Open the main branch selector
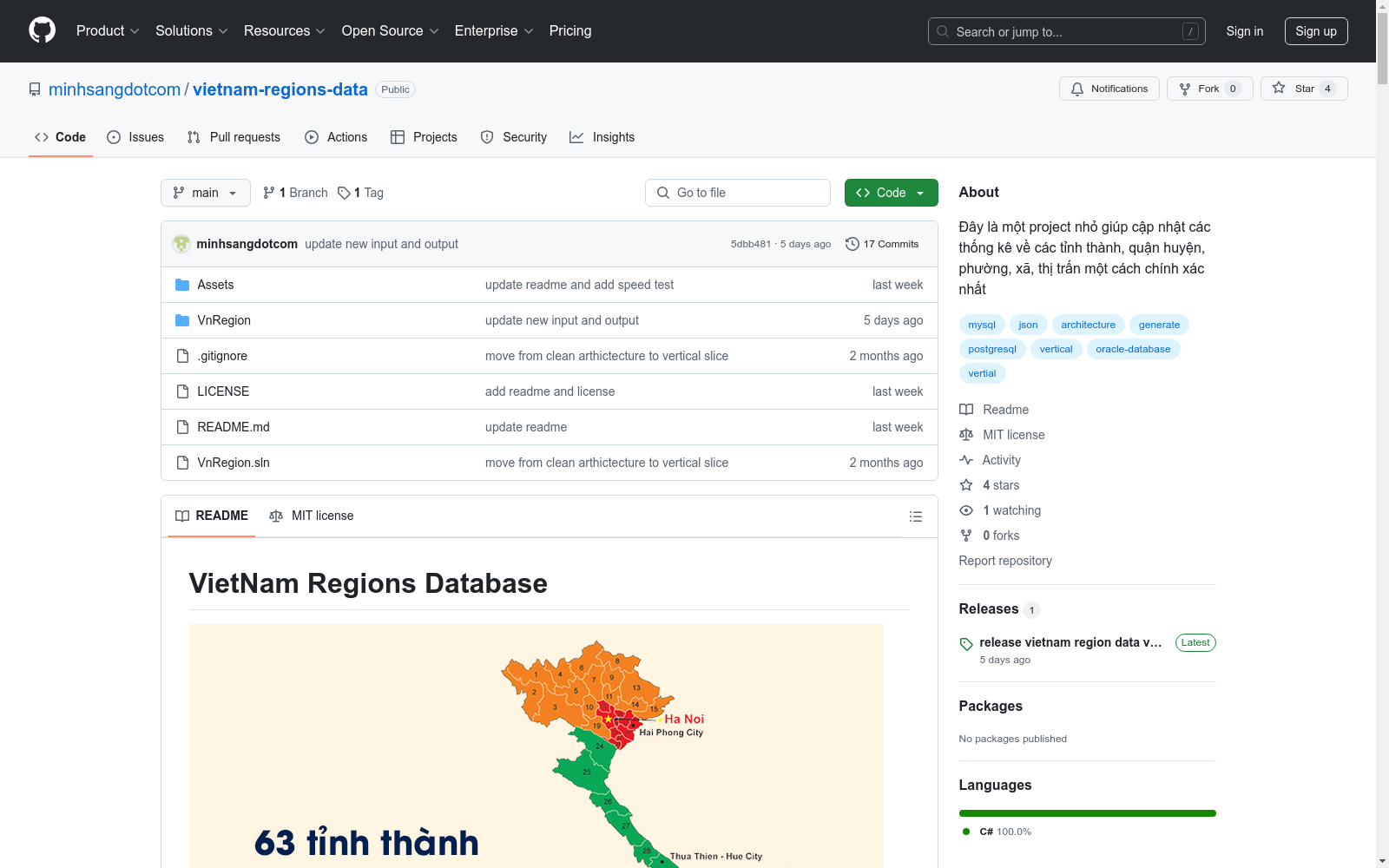This screenshot has height=868, width=1389. point(206,193)
